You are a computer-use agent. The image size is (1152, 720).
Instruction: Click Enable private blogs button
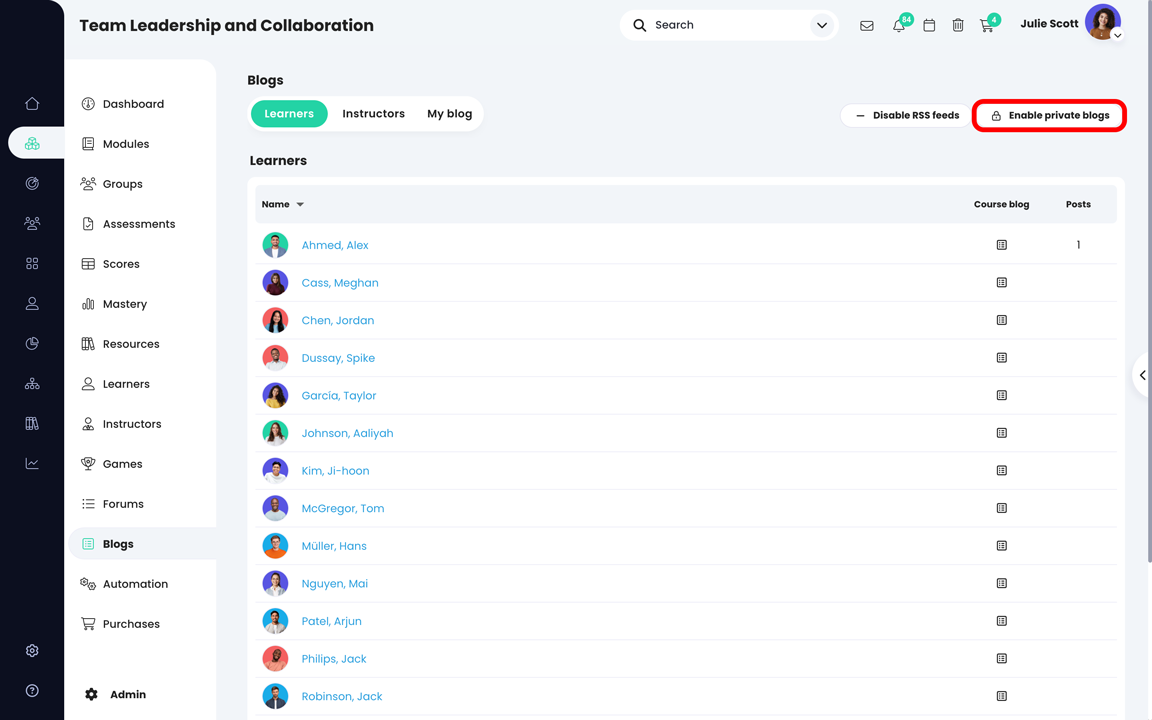1049,115
